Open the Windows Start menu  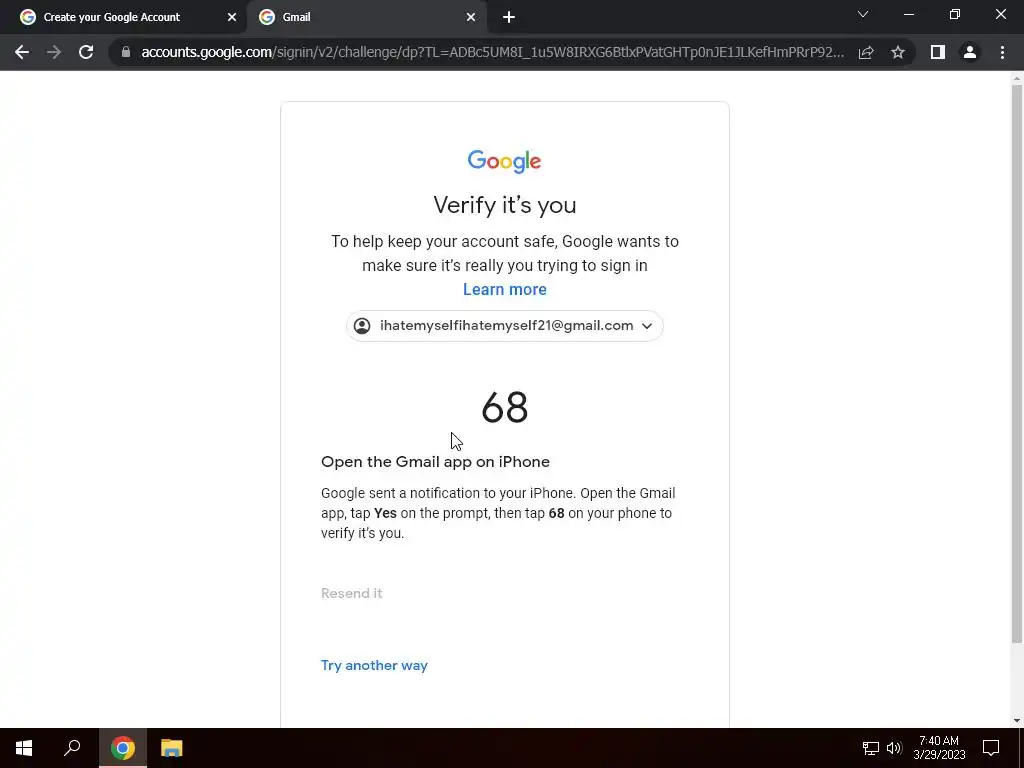click(x=24, y=748)
